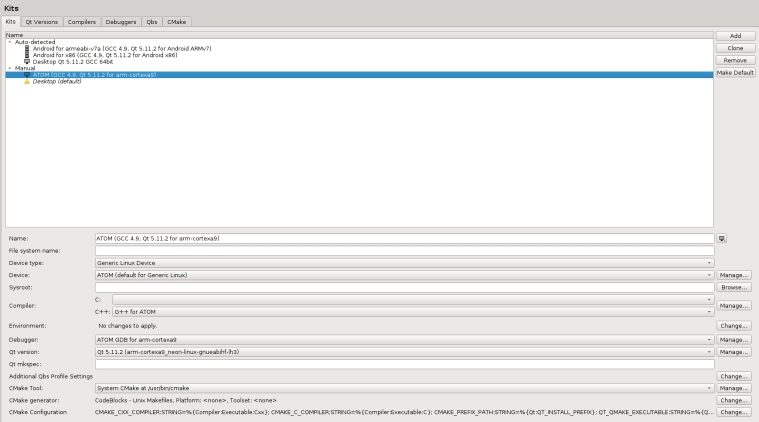The height and width of the screenshot is (422, 759).
Task: Expand the CMake Tool dropdown
Action: 403,387
